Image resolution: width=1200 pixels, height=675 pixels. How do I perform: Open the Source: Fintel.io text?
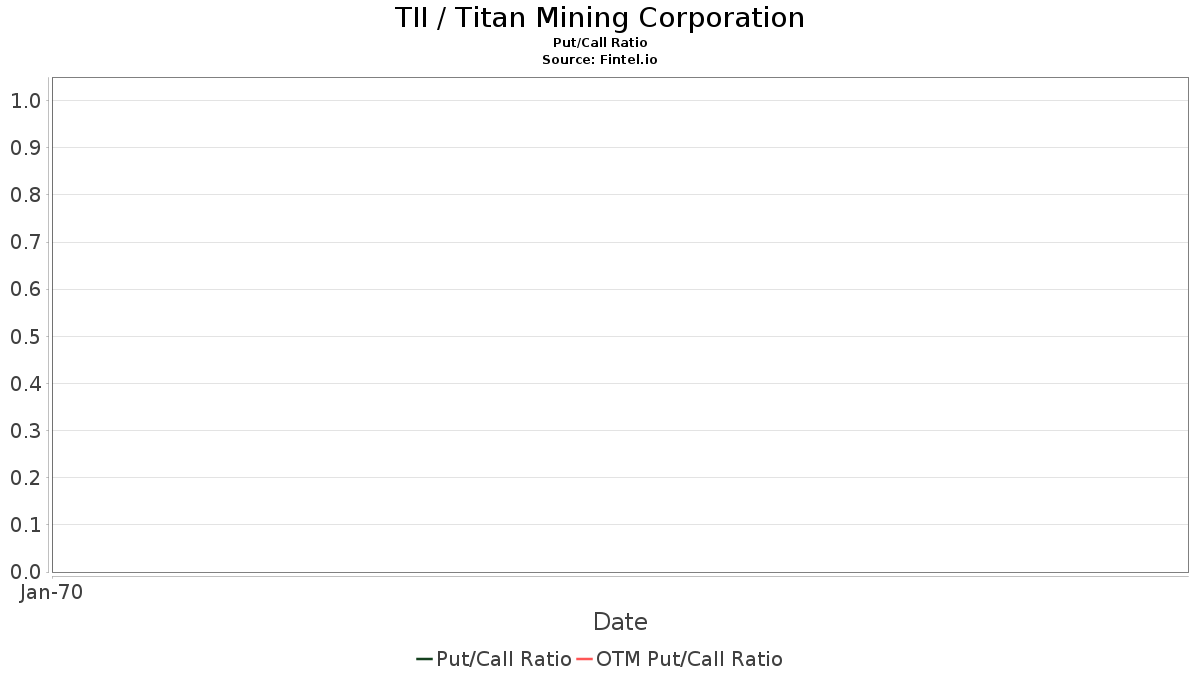pos(600,60)
